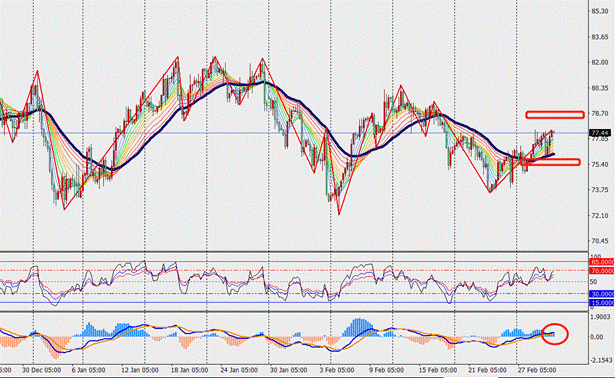The image size is (615, 378).
Task: Click the 70.45 price scale label
Action: [600, 241]
